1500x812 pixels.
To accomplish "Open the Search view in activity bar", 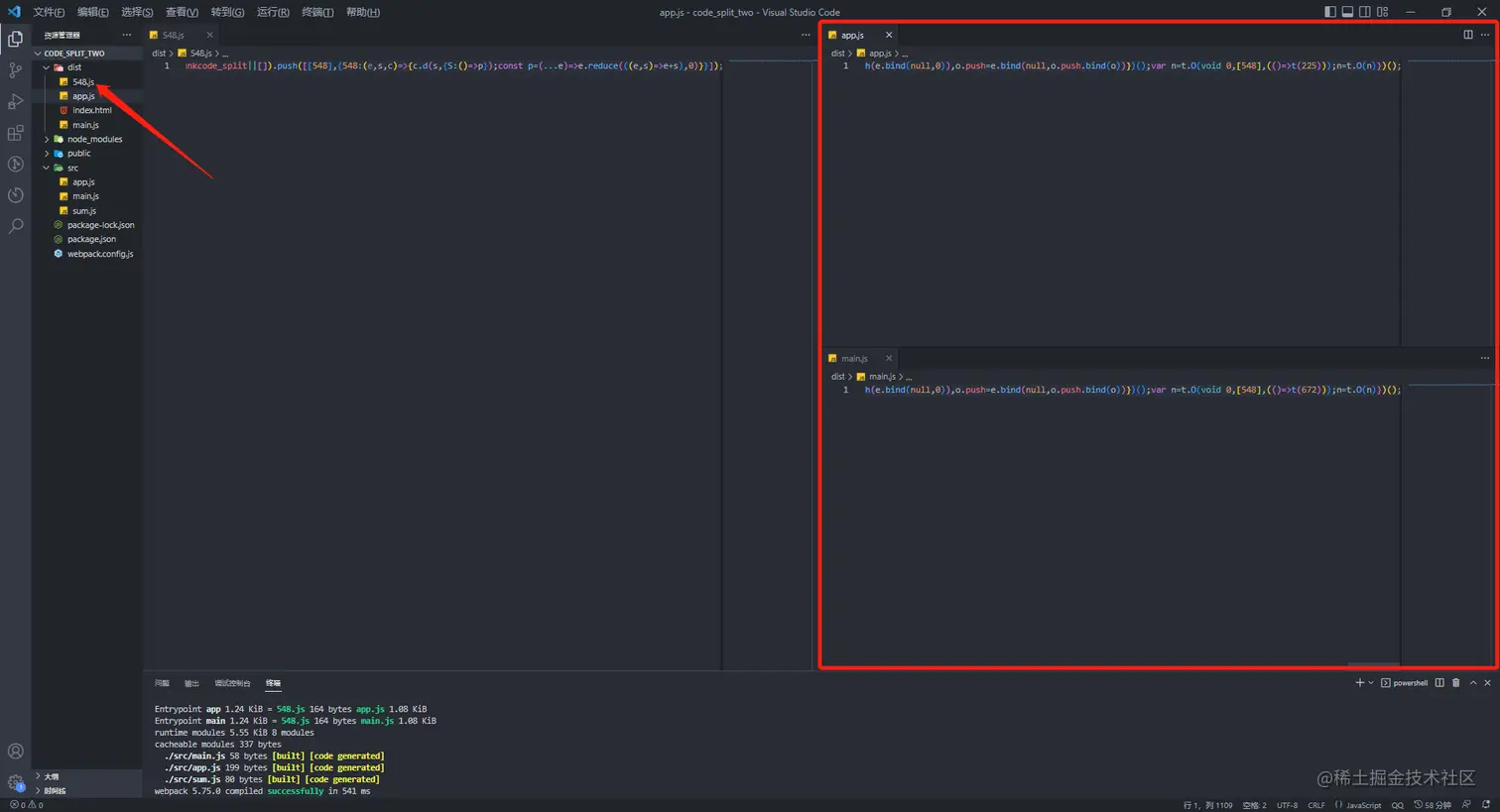I will (x=16, y=227).
